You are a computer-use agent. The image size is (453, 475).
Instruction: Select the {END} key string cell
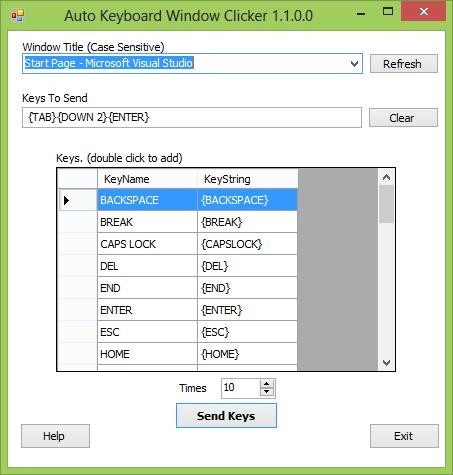pos(247,288)
